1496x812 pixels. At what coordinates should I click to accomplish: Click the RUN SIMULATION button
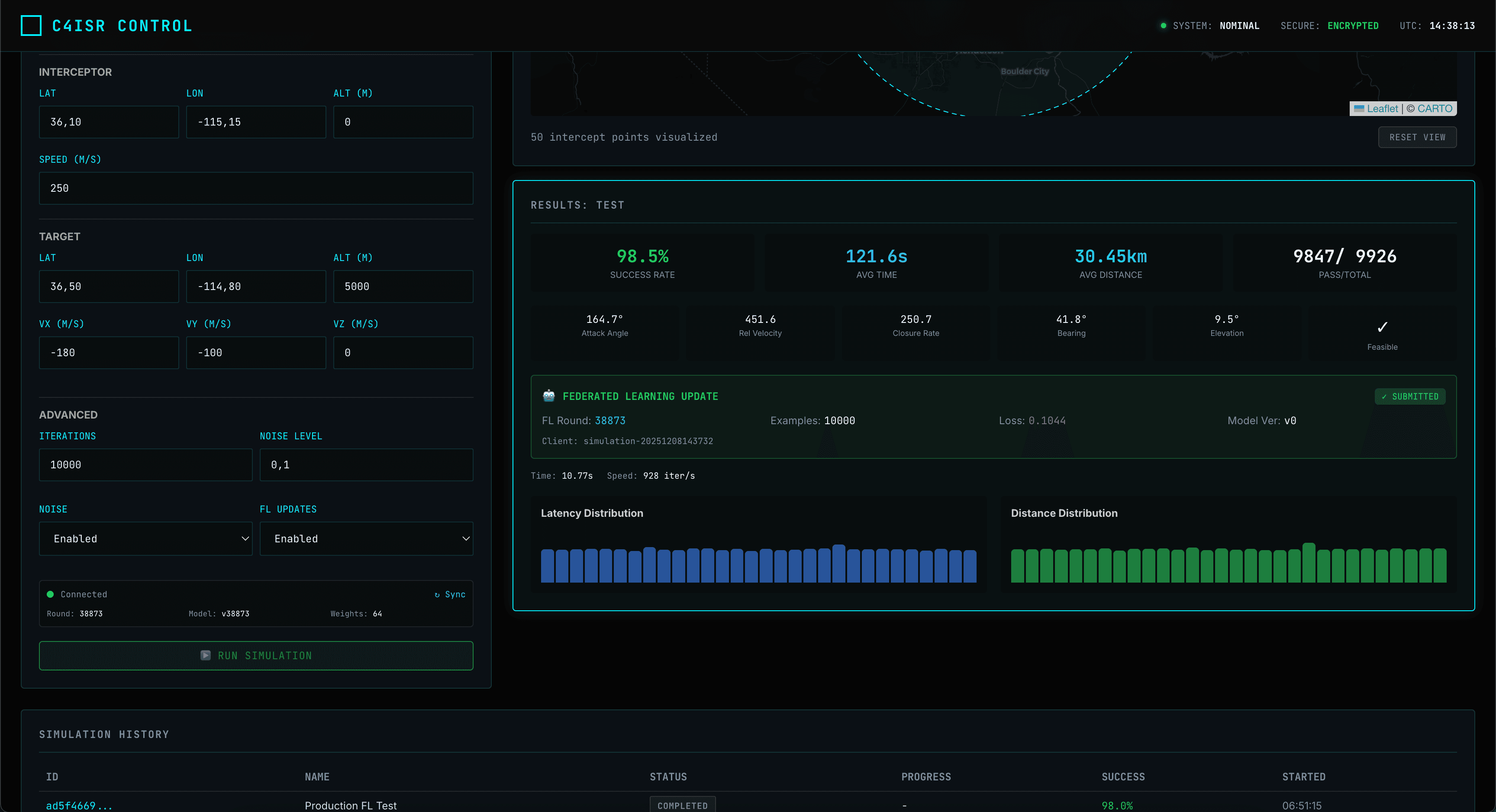(x=255, y=655)
